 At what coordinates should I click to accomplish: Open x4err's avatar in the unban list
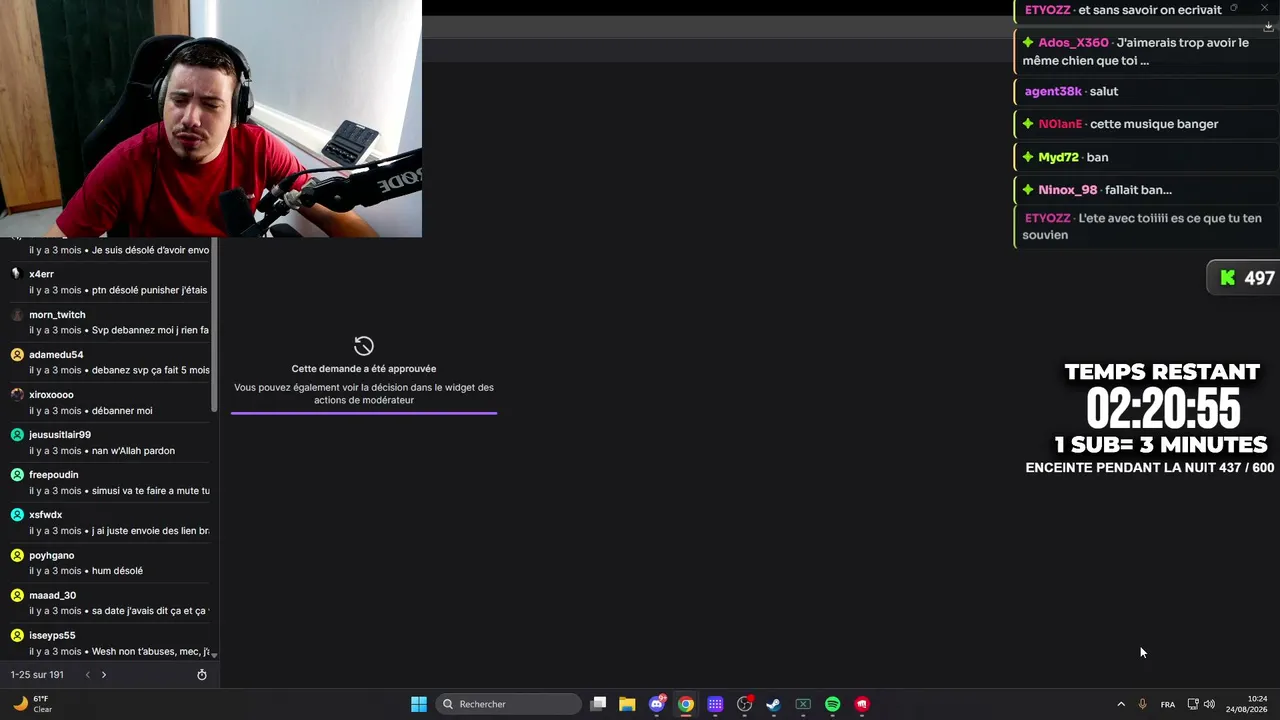point(16,273)
